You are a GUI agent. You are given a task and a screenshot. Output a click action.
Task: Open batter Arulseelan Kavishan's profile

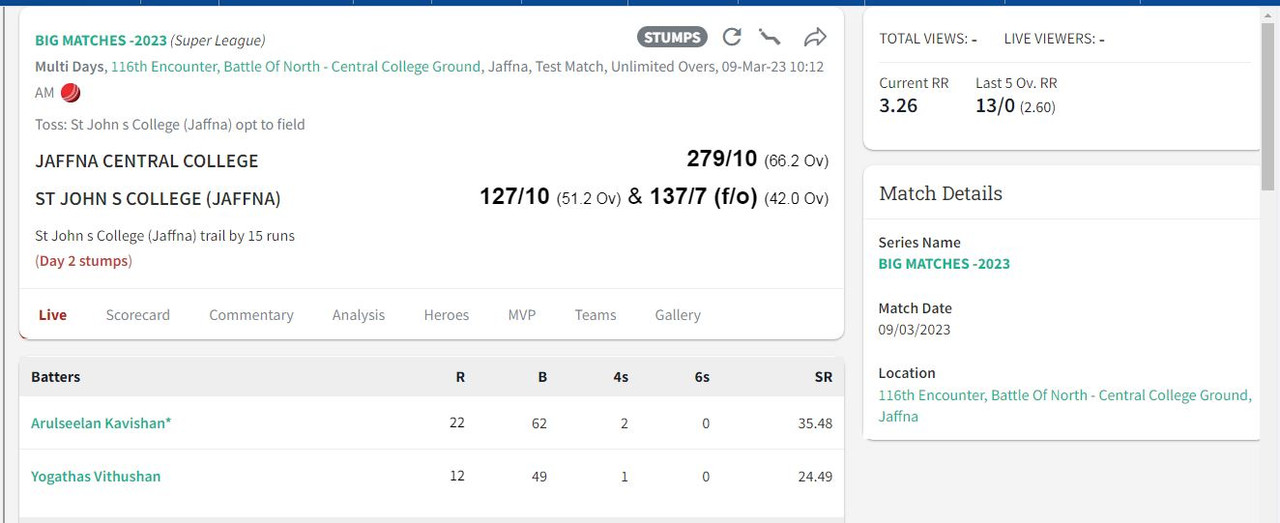[x=101, y=423]
